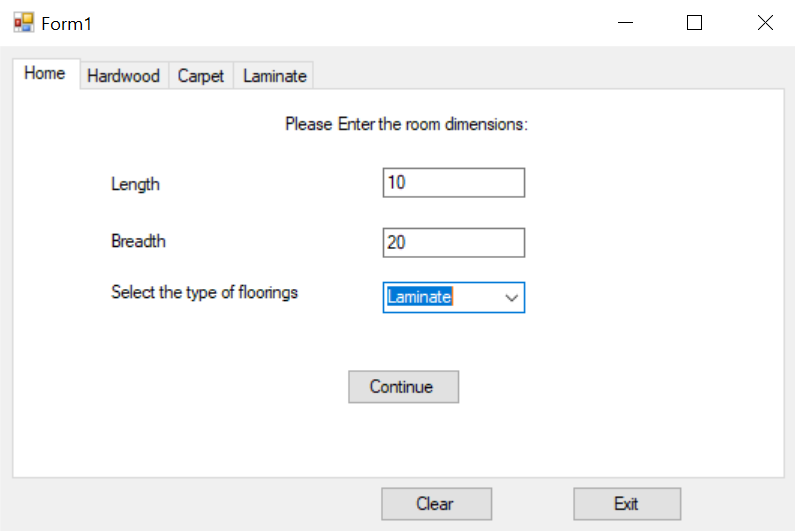Click the 'Select the type of floorings' label

click(204, 293)
